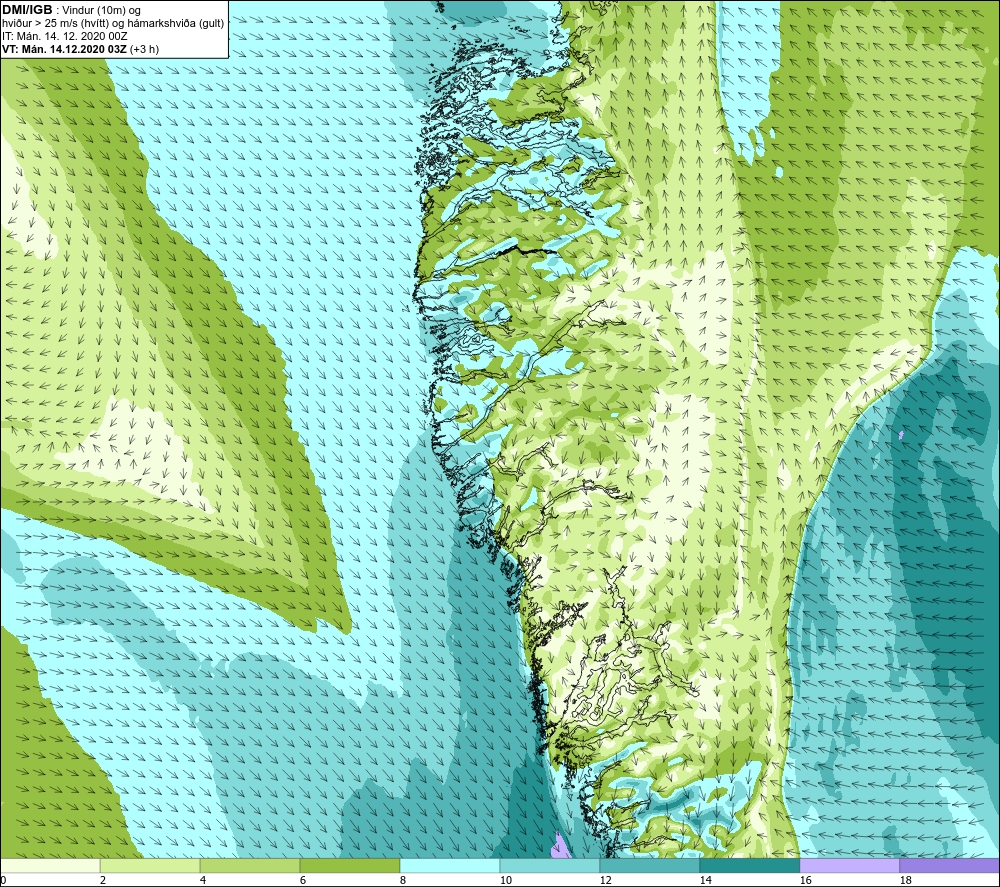
Task: Click the '8' scale label
Action: point(403,880)
